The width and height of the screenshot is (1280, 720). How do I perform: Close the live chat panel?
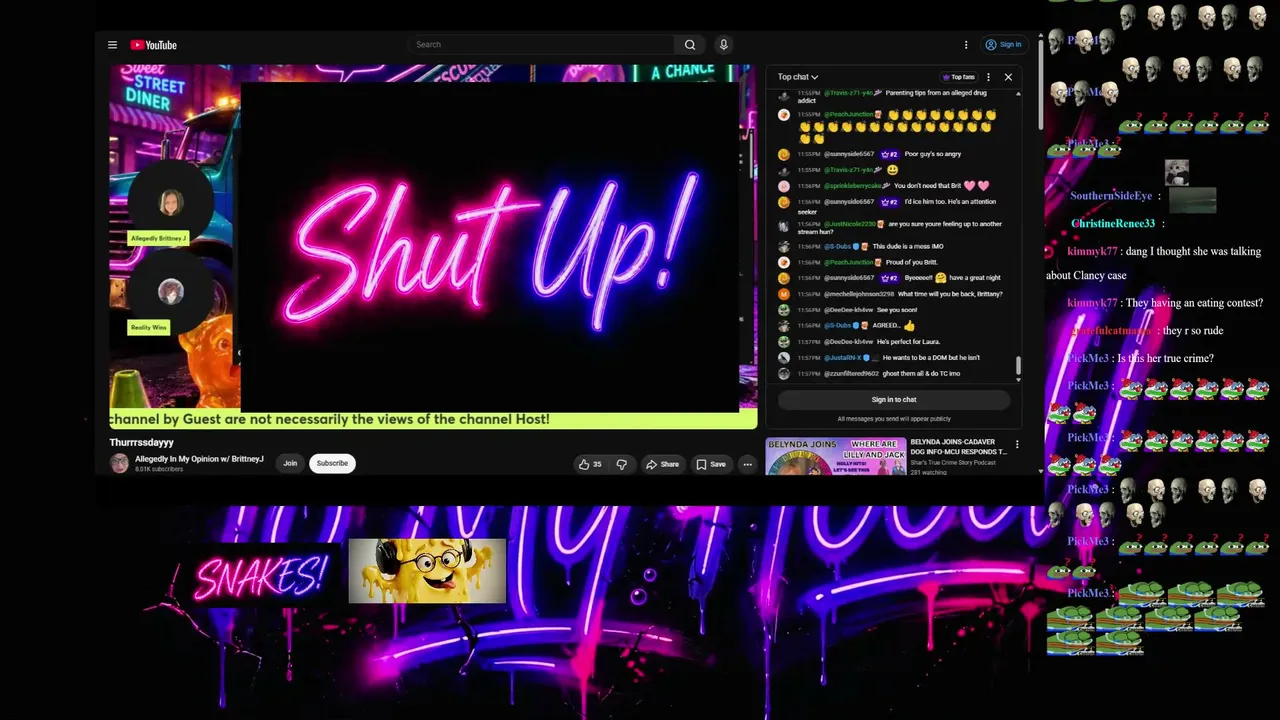tap(1008, 77)
